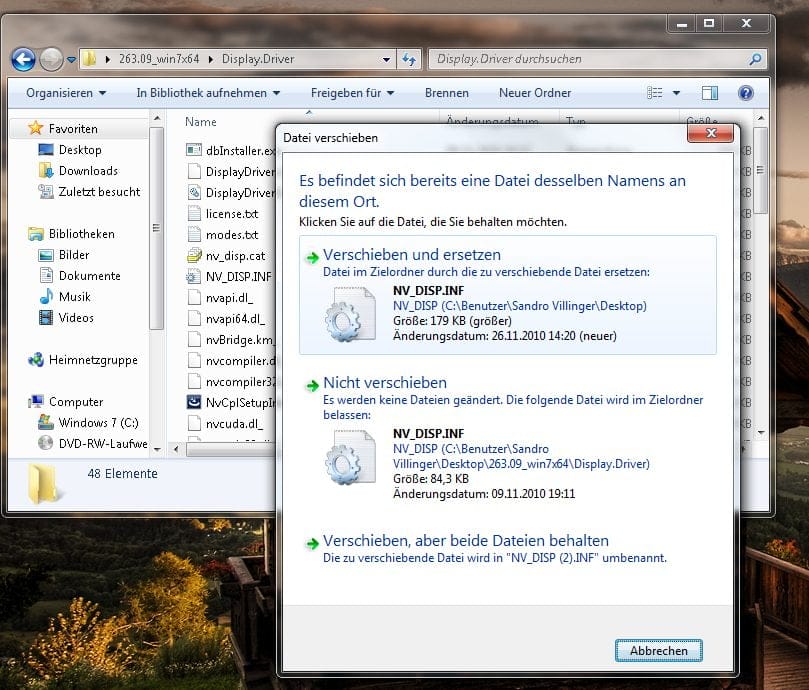Click the change view icon
The image size is (809, 690).
click(x=655, y=93)
